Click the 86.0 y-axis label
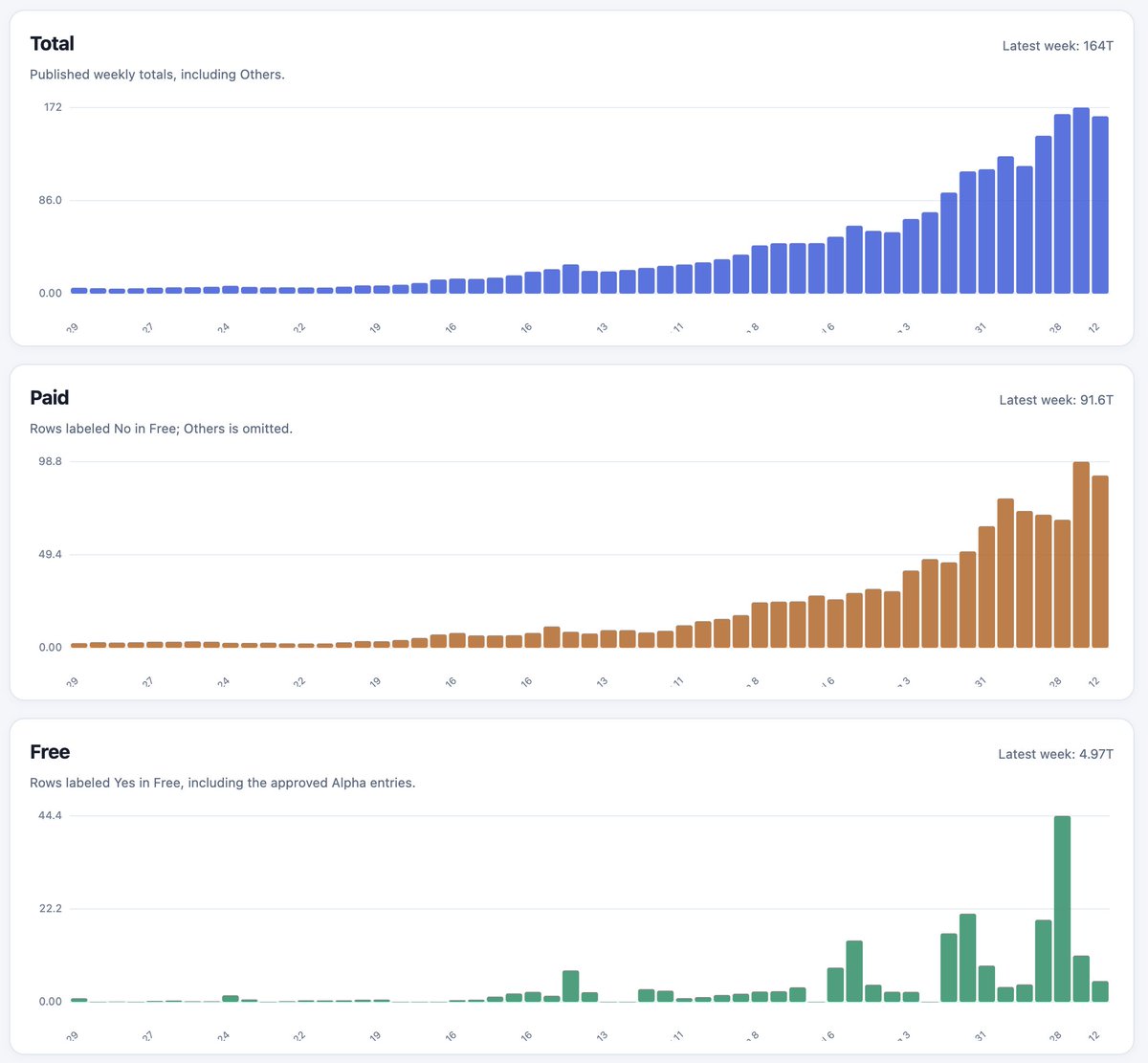The width and height of the screenshot is (1148, 1063). click(x=51, y=200)
